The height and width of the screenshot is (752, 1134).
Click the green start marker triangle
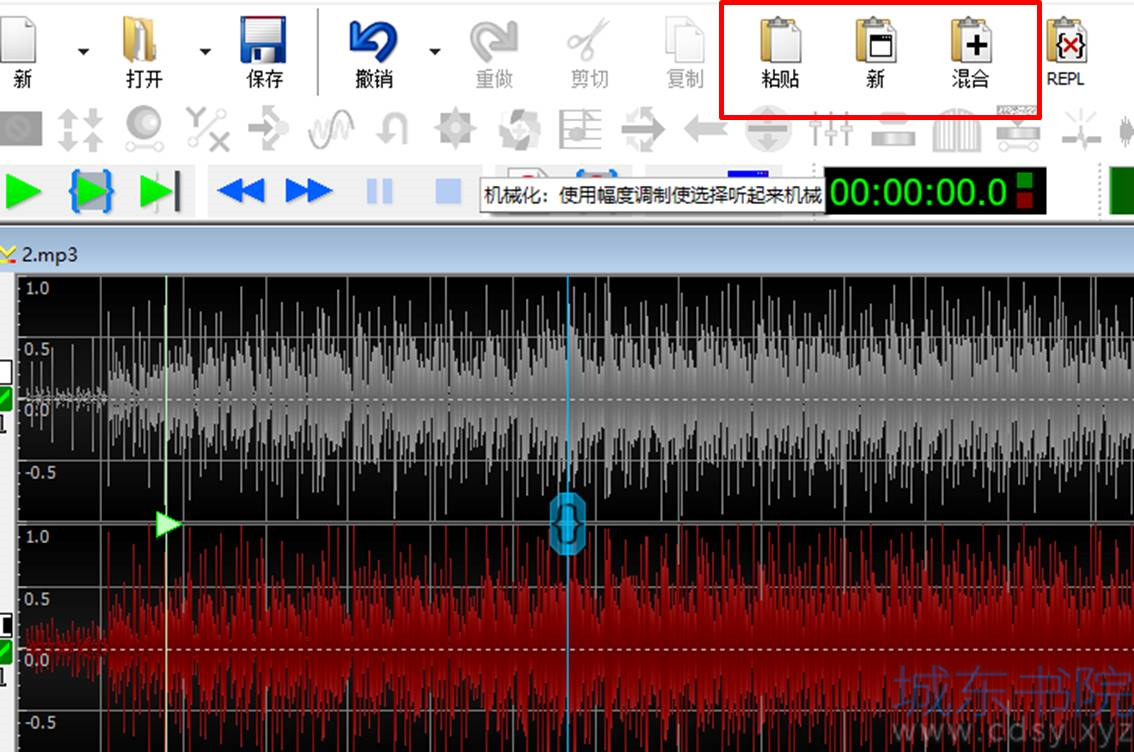click(168, 524)
